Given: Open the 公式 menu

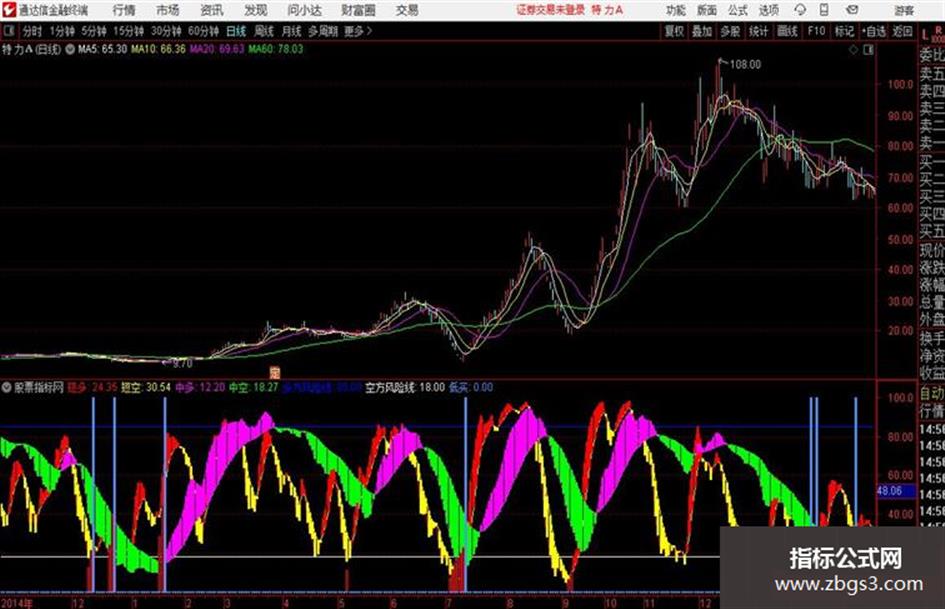Looking at the screenshot, I should (x=737, y=10).
